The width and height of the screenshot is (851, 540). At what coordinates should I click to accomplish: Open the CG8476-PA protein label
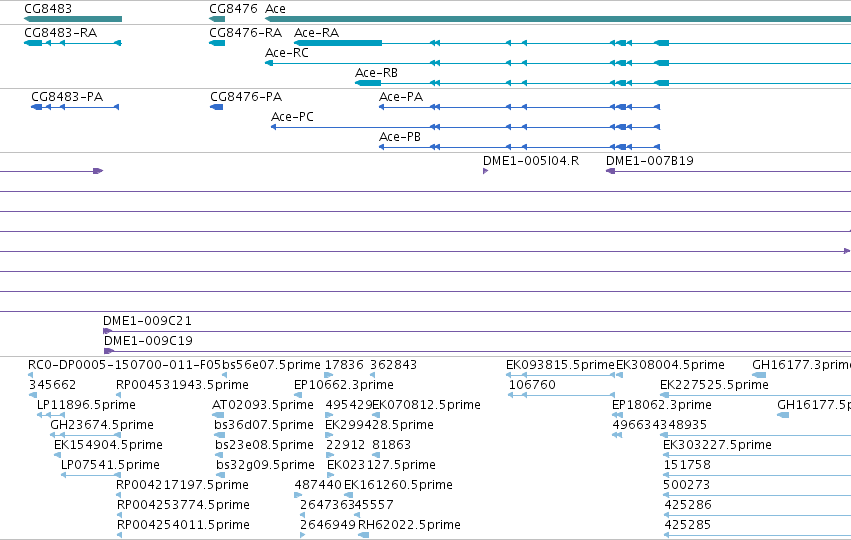tap(246, 97)
